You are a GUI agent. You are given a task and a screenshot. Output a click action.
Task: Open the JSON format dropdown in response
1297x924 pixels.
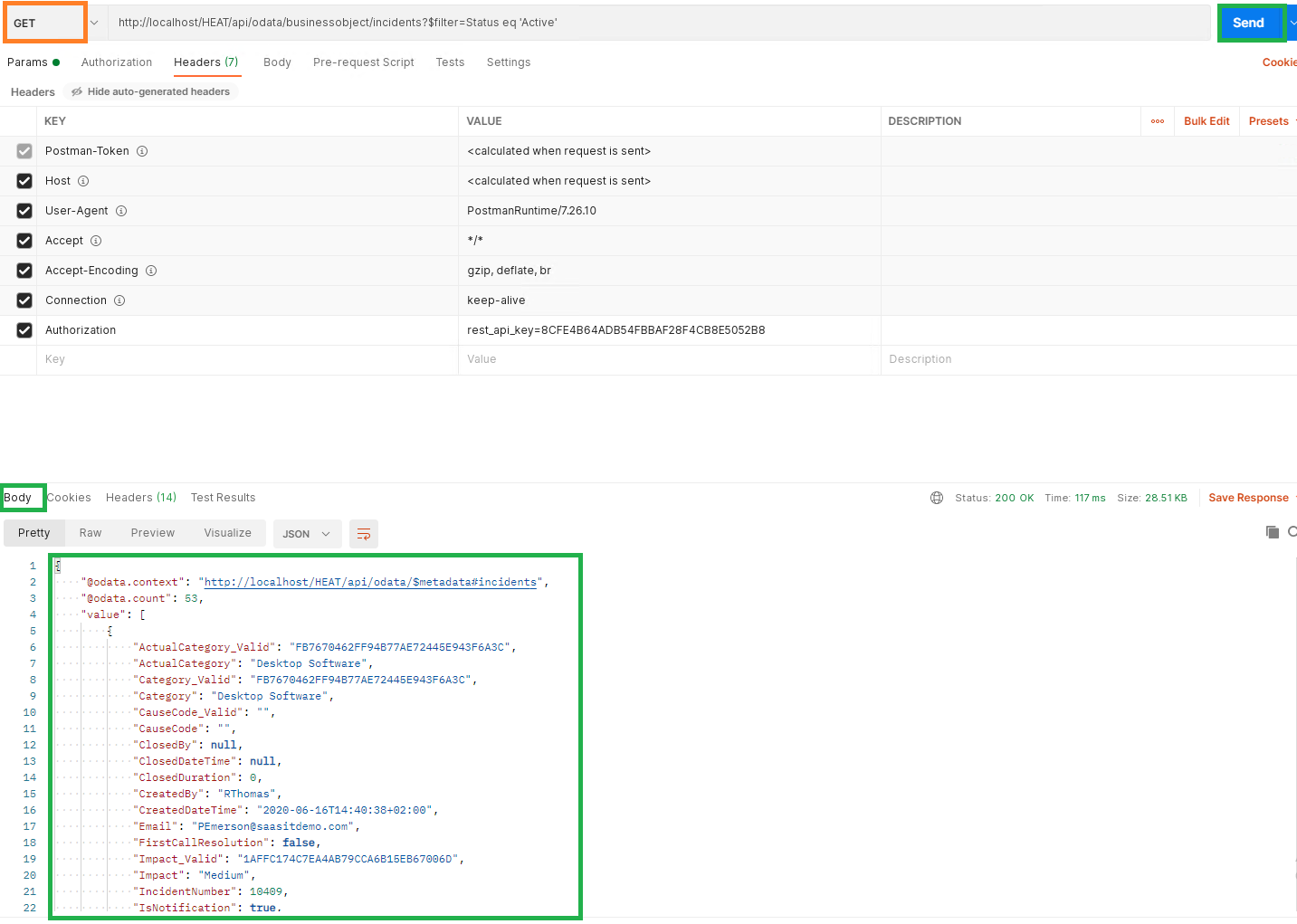pos(307,534)
